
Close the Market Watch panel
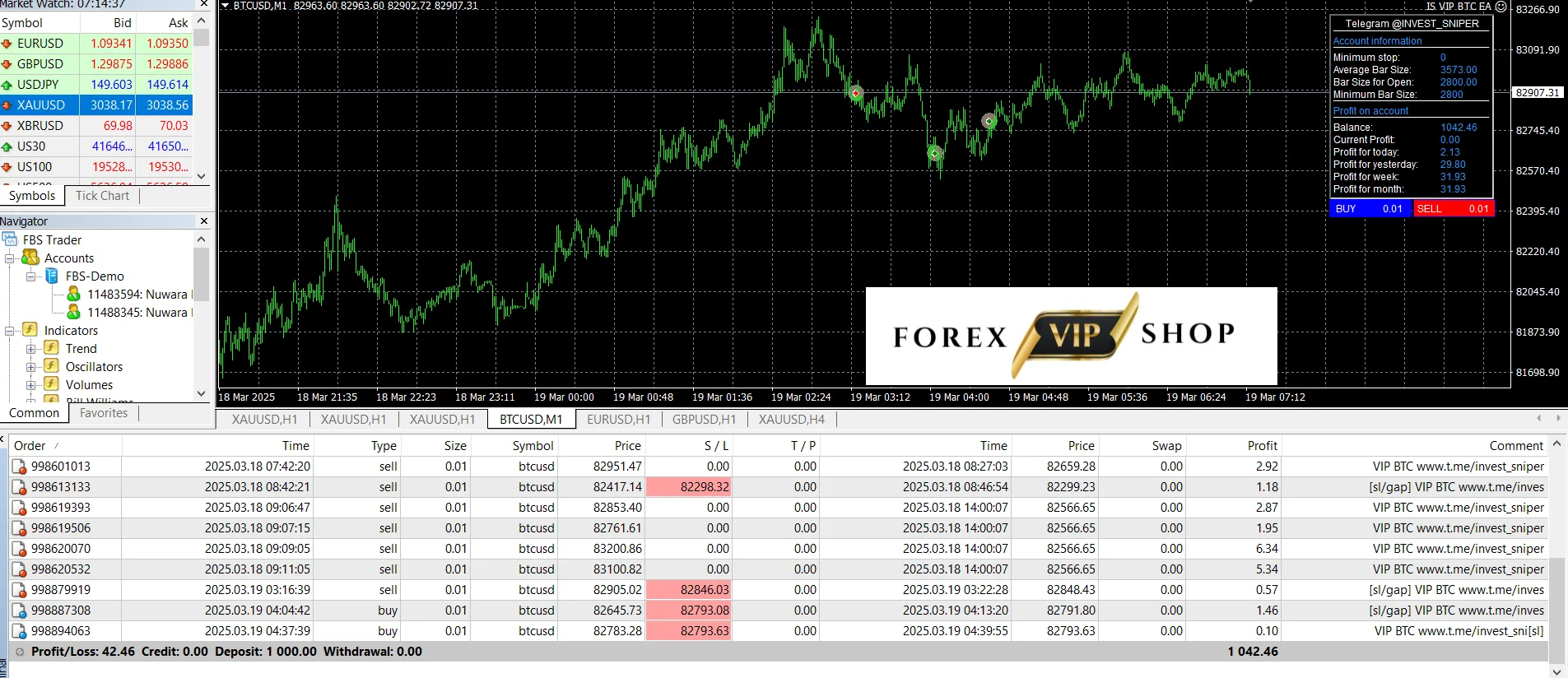pyautogui.click(x=204, y=4)
